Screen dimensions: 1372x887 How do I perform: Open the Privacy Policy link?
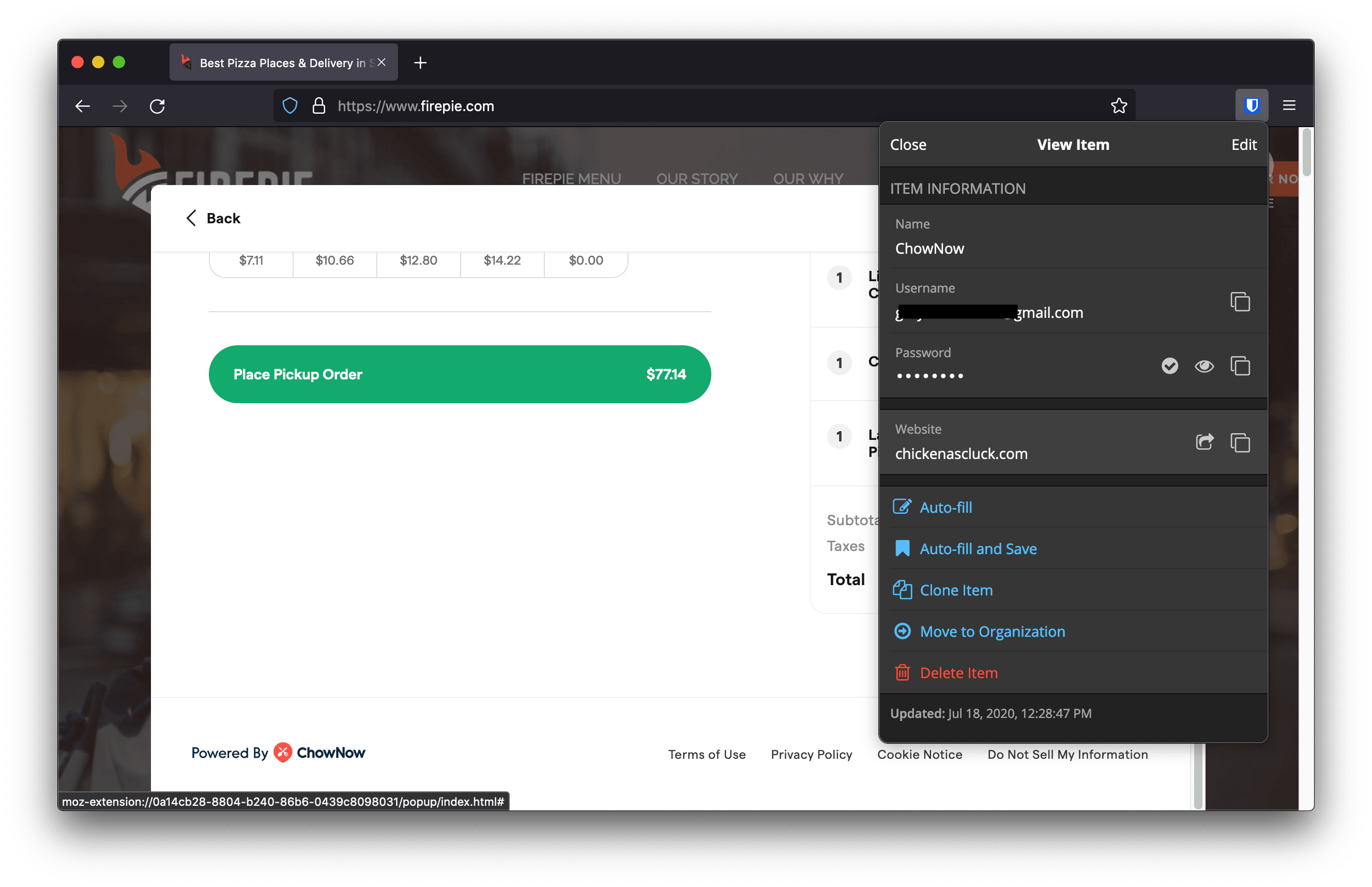coord(811,754)
